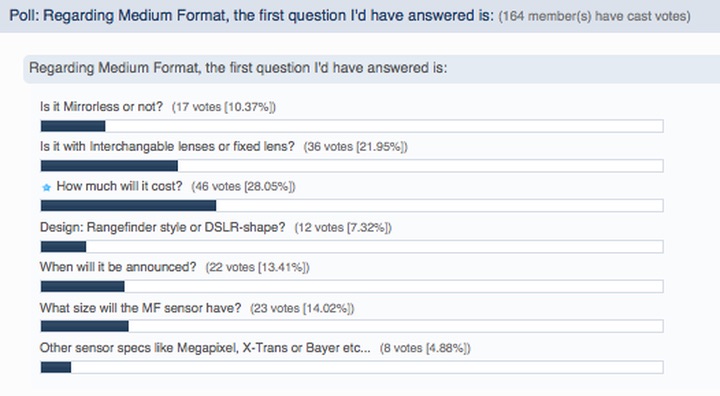Screen dimensions: 720x396
Task: Click the announcement date result bar
Action: 352,287
